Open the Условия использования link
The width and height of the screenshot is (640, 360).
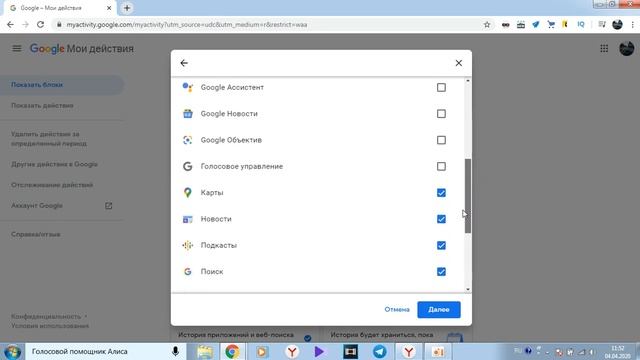(50, 326)
